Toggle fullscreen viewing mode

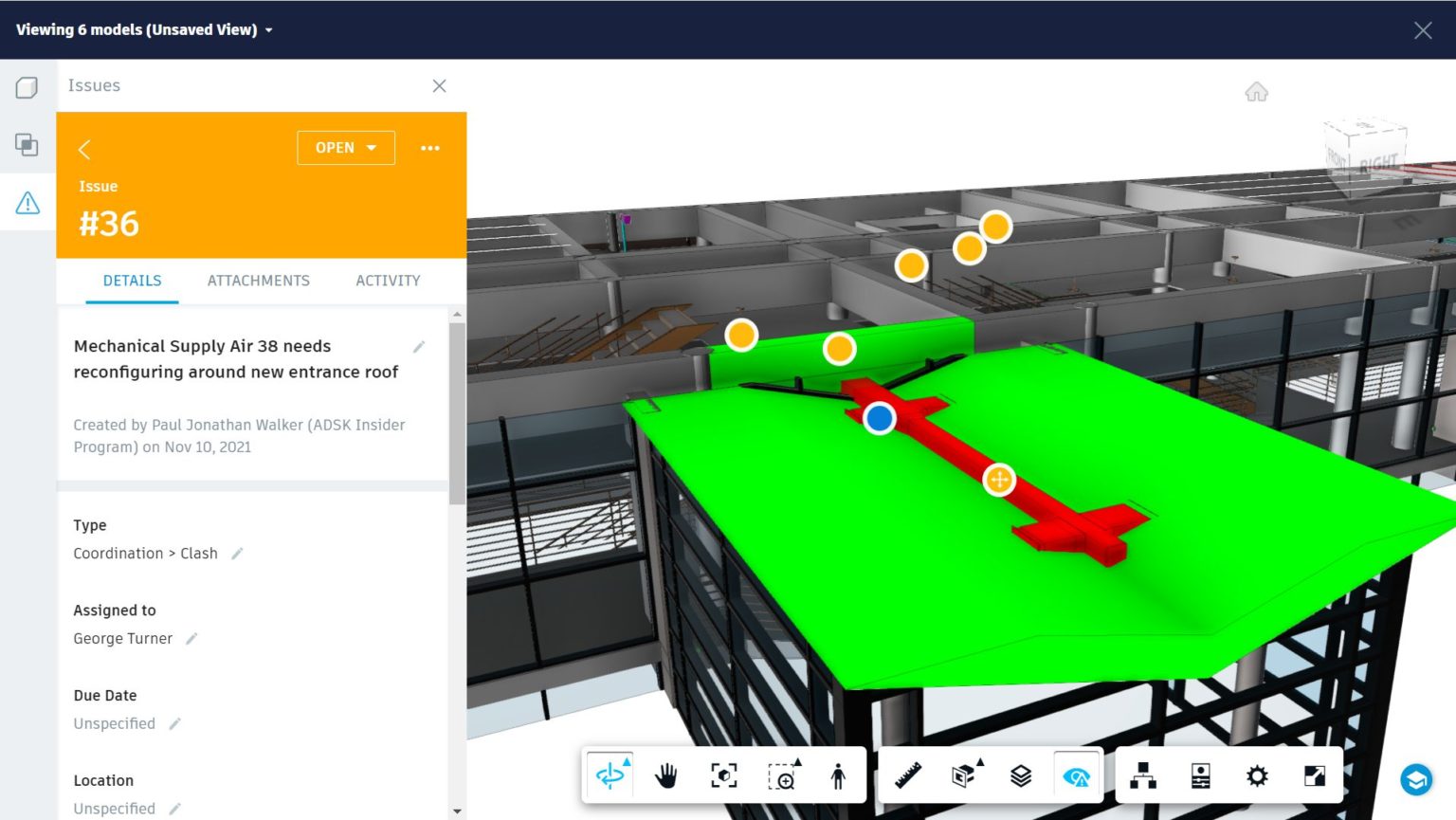click(1315, 774)
